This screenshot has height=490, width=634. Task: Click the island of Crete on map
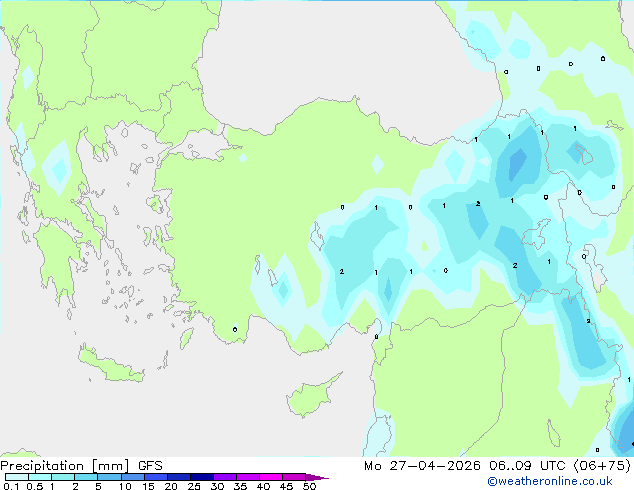110,365
